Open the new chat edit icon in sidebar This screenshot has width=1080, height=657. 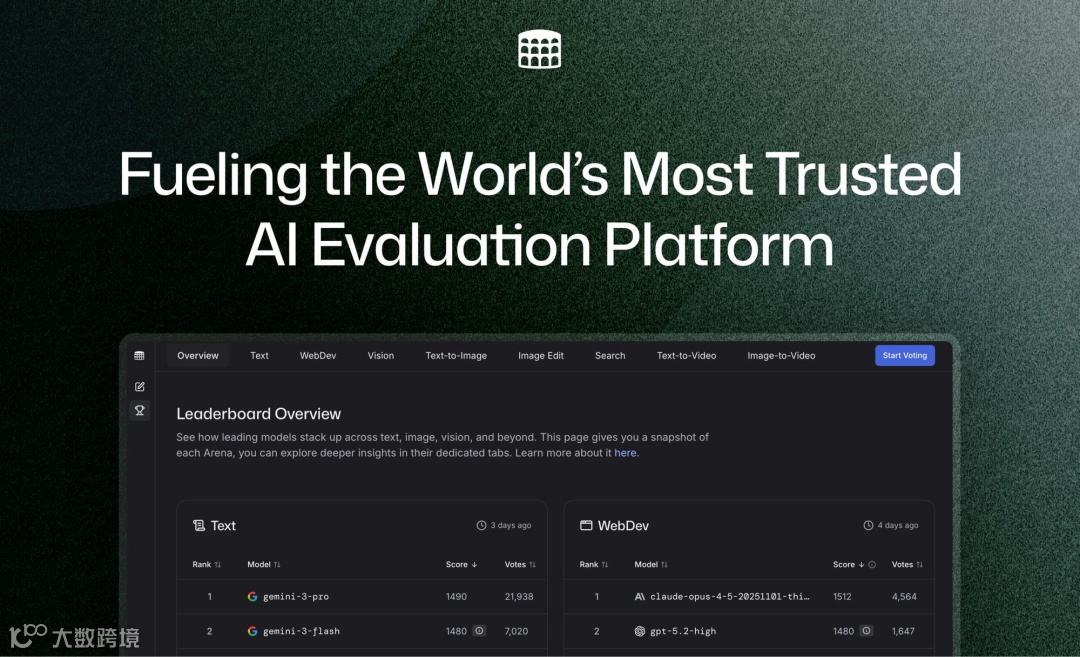click(x=140, y=386)
